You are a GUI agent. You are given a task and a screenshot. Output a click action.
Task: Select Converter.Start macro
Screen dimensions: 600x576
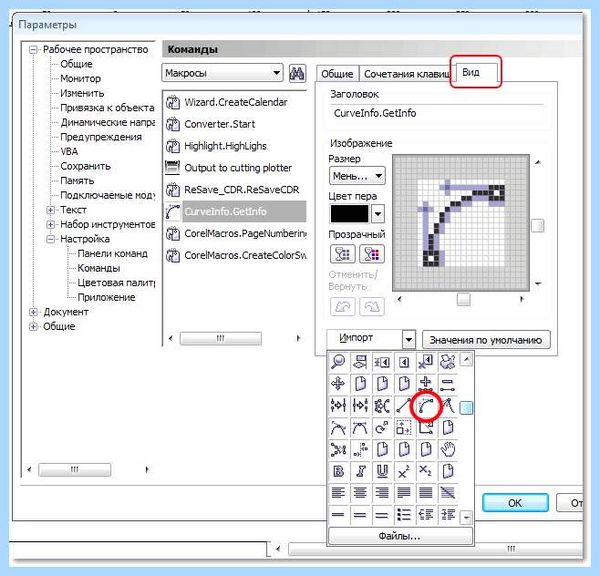(236, 124)
